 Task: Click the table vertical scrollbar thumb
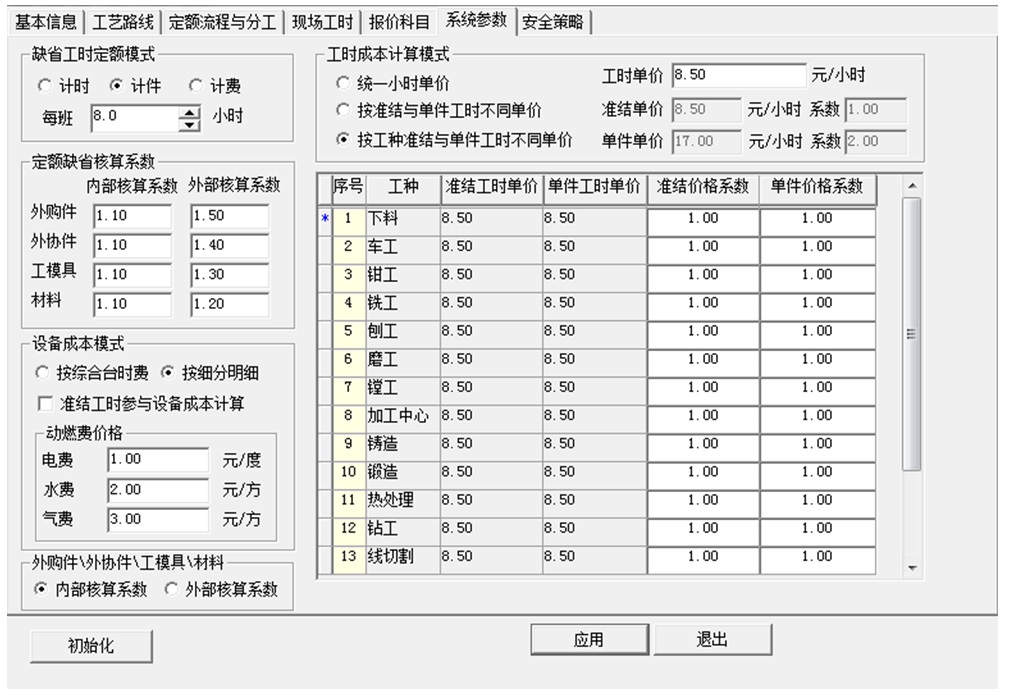click(x=912, y=333)
